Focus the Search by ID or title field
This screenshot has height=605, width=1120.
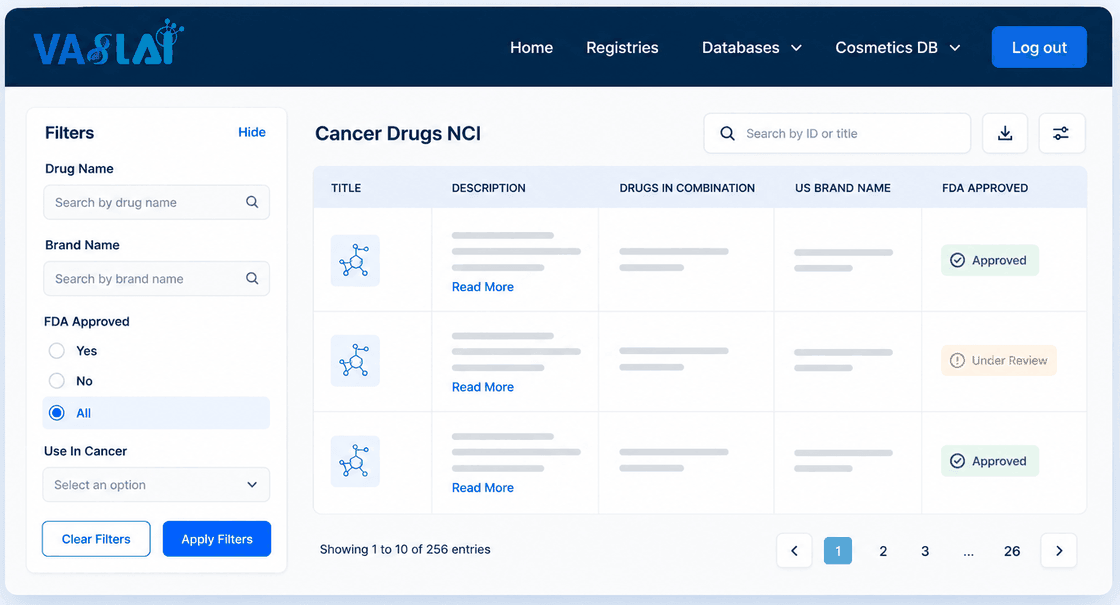[837, 134]
